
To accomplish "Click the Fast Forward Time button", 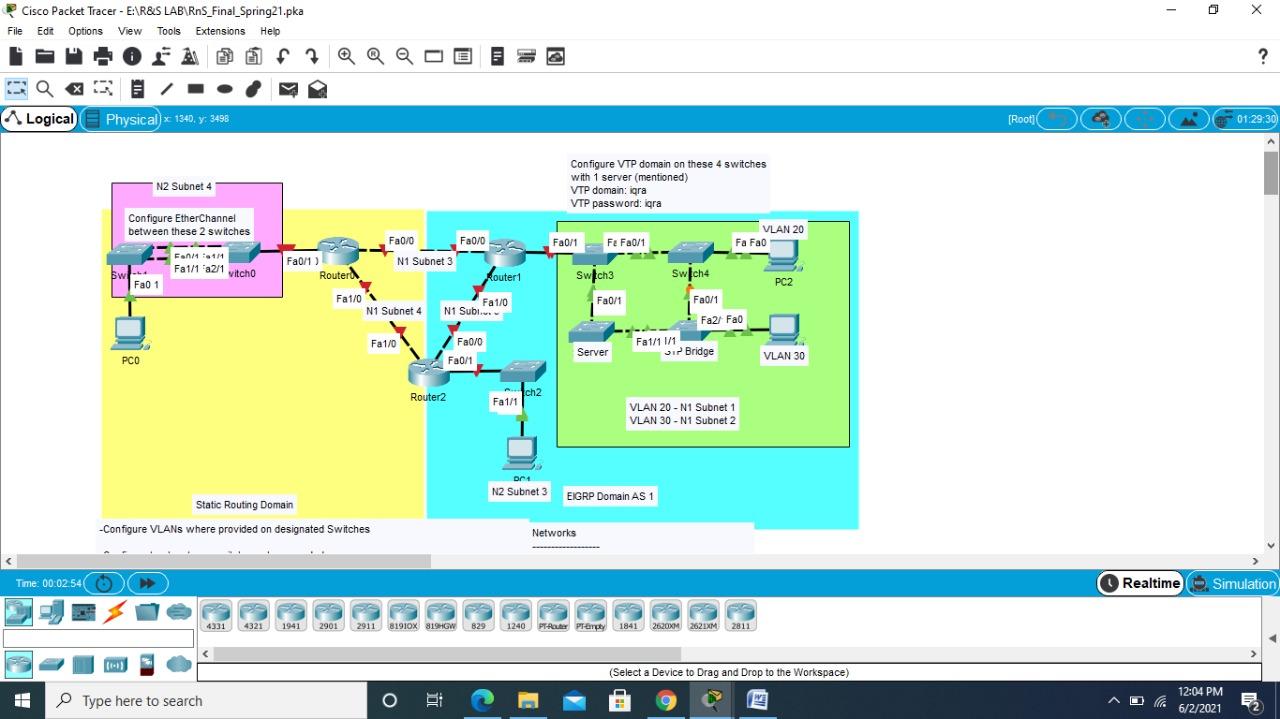I will [x=148, y=583].
